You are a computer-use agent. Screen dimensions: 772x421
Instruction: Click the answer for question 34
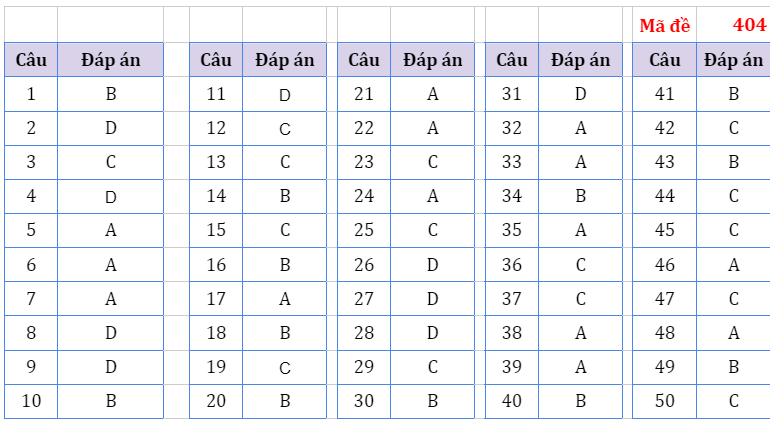coord(581,197)
